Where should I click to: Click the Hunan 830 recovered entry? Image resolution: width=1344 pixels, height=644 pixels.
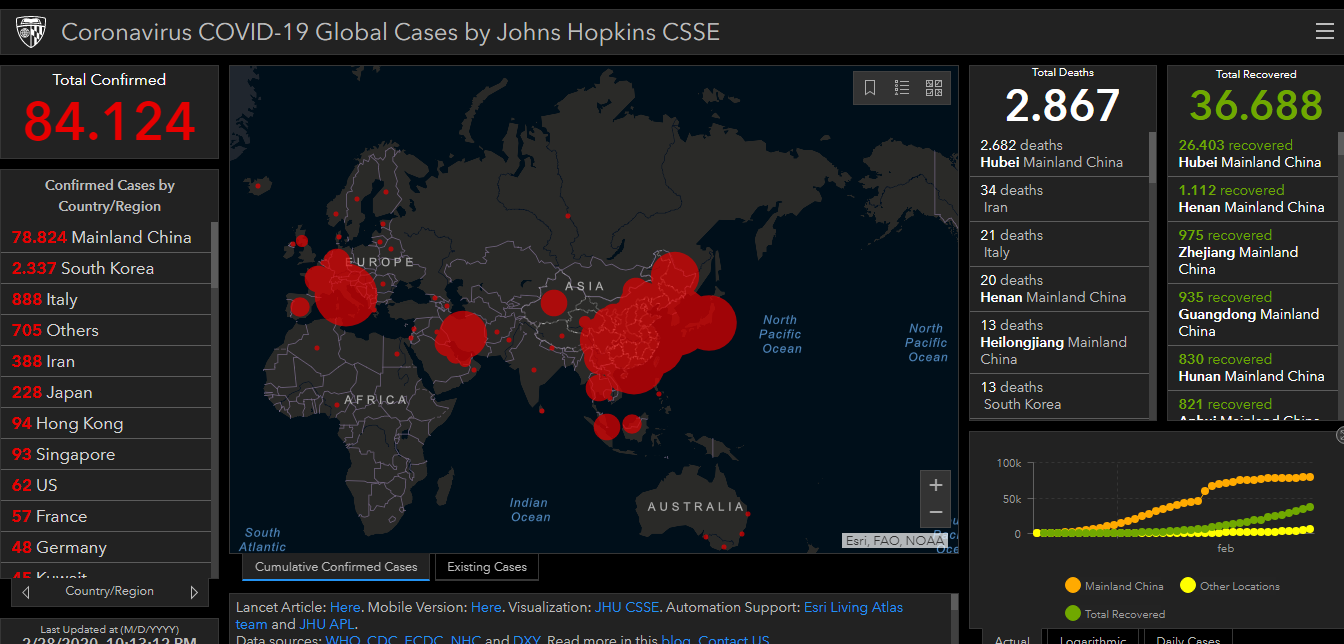click(x=1255, y=368)
